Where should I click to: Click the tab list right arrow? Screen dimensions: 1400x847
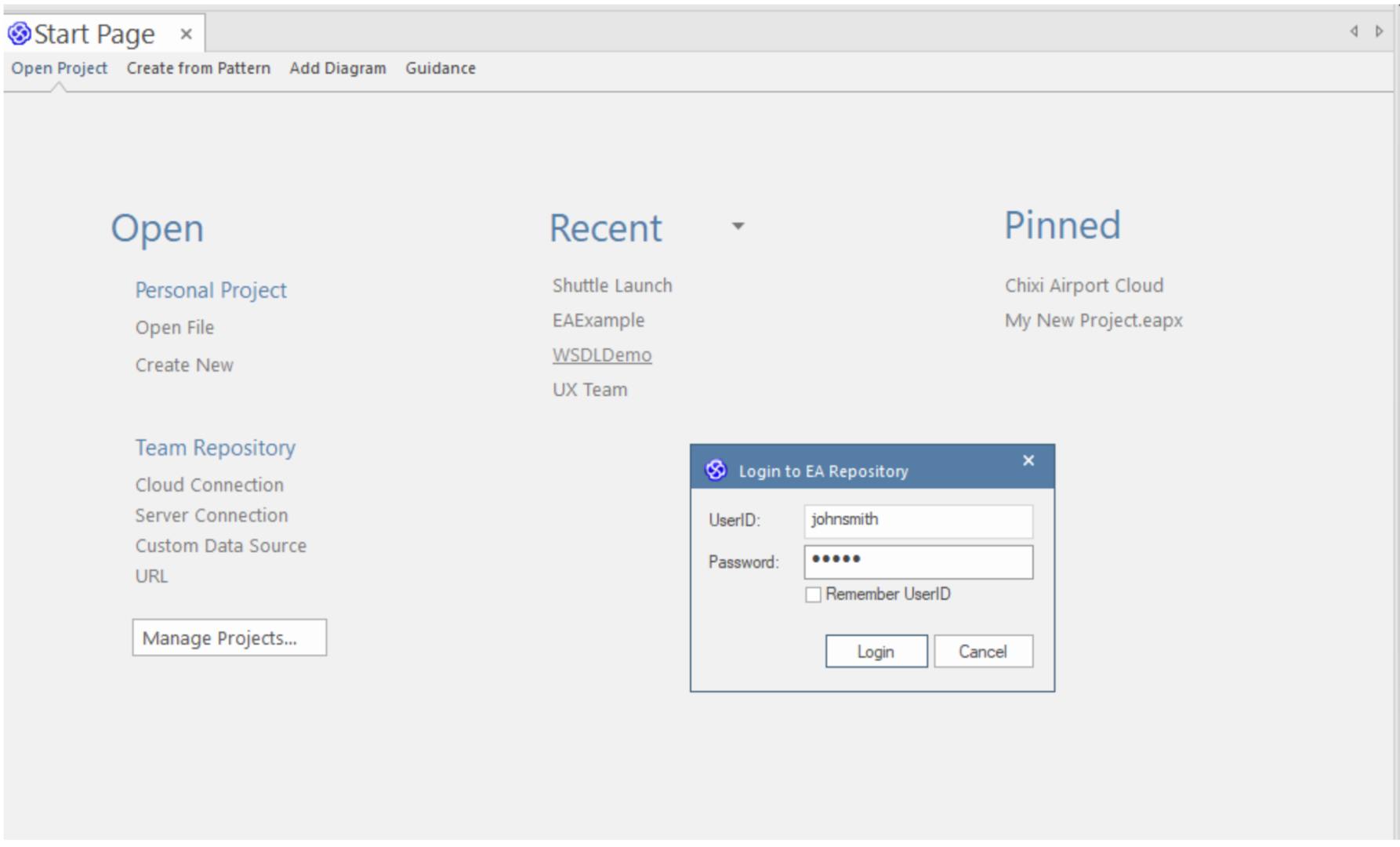1379,31
